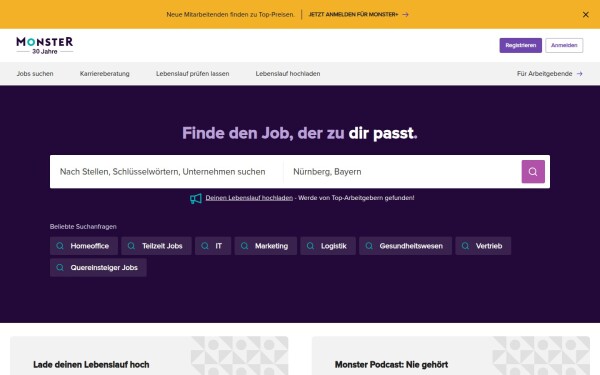Click the magnifier search submit button

tap(533, 171)
